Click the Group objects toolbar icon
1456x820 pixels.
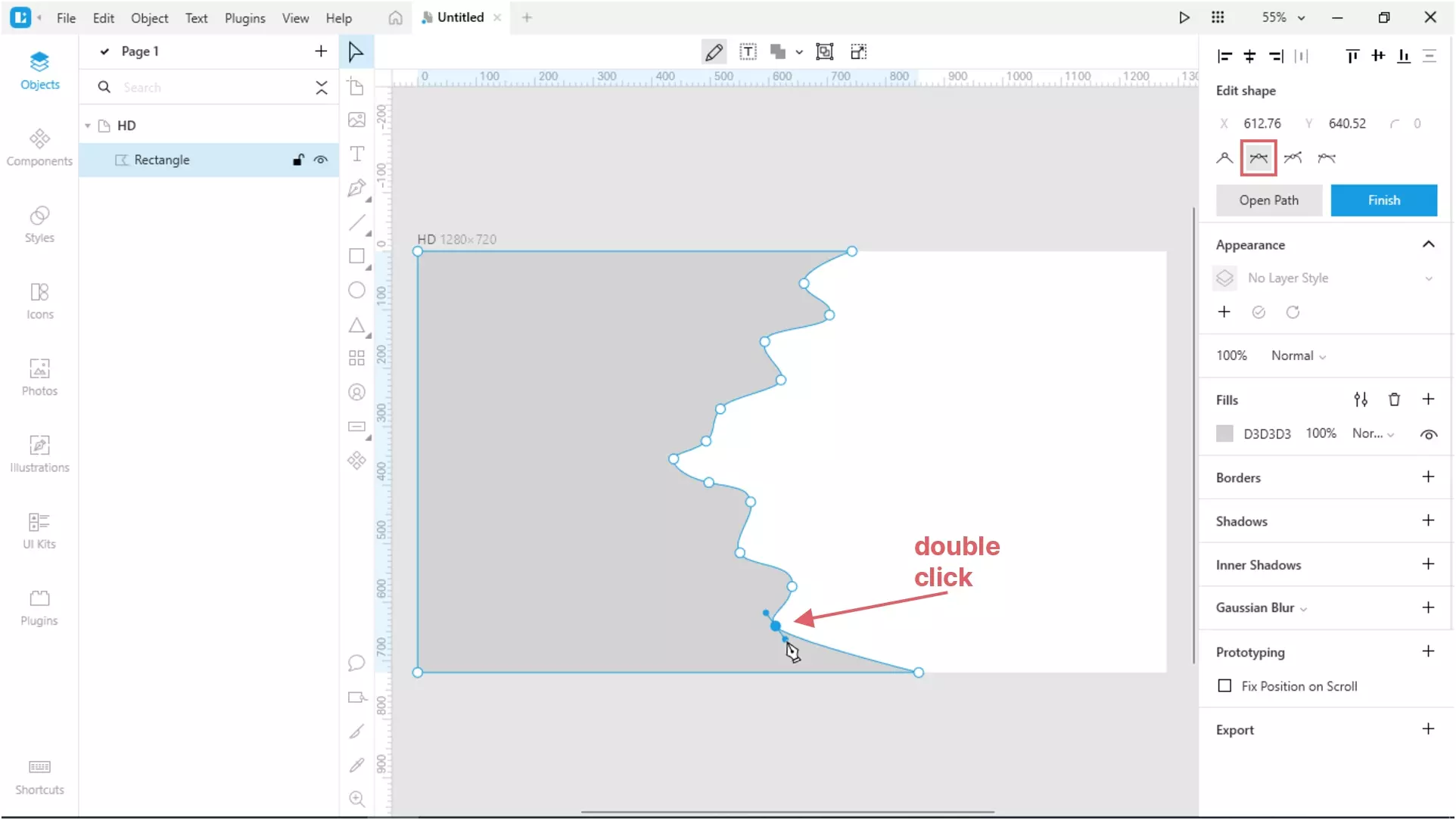pyautogui.click(x=824, y=51)
